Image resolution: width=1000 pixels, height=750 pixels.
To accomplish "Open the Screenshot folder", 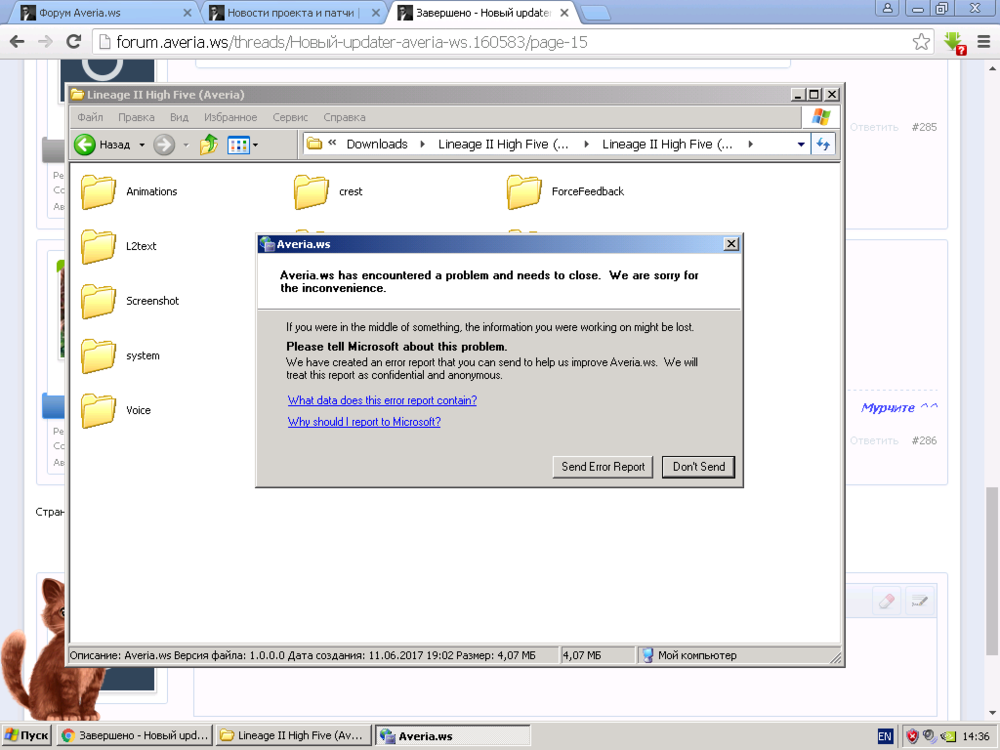I will [x=99, y=301].
